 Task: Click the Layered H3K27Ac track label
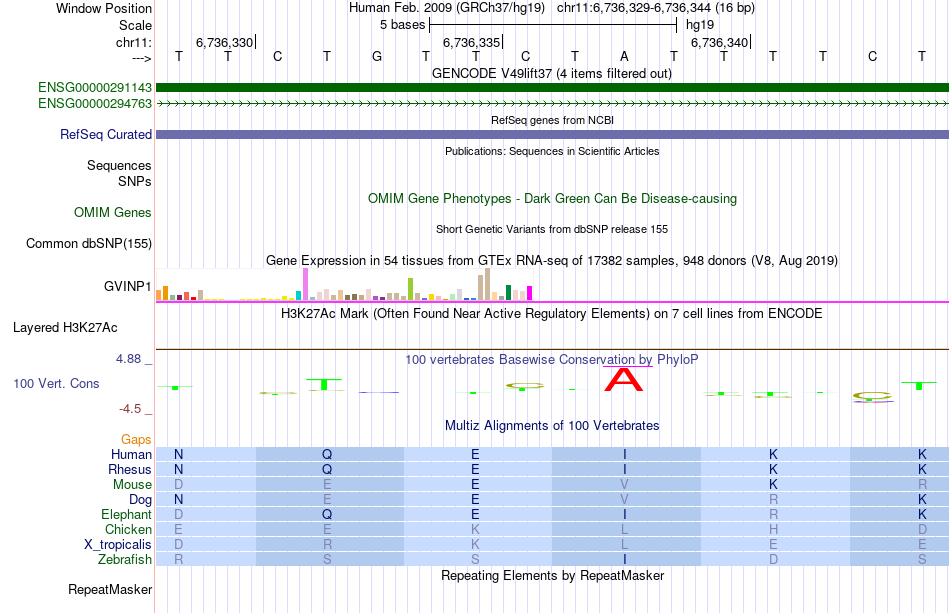pos(65,328)
